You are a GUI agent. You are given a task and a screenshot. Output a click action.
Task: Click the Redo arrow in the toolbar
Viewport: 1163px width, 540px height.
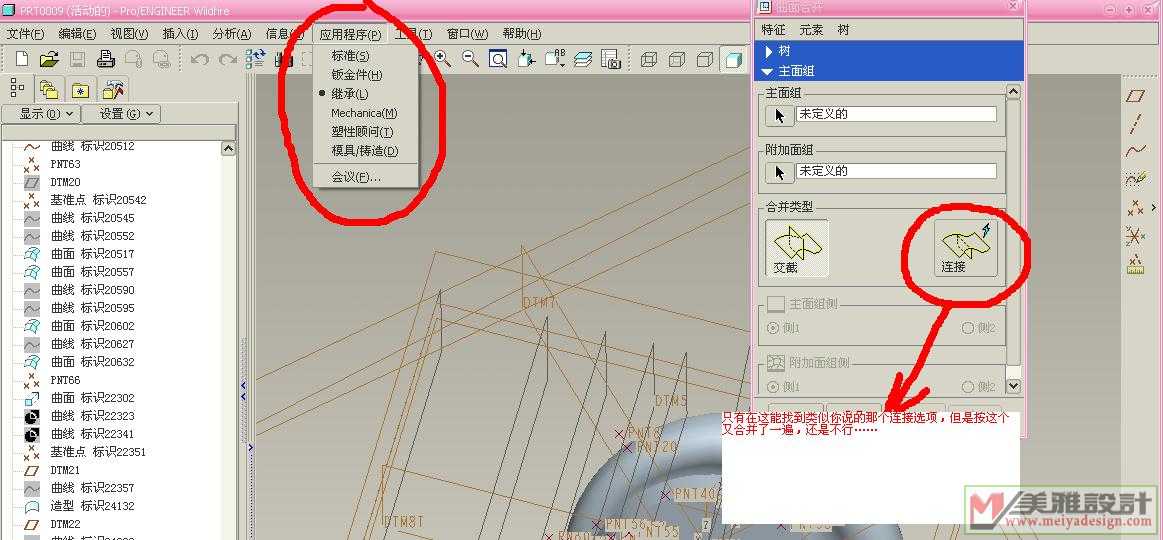[x=228, y=59]
